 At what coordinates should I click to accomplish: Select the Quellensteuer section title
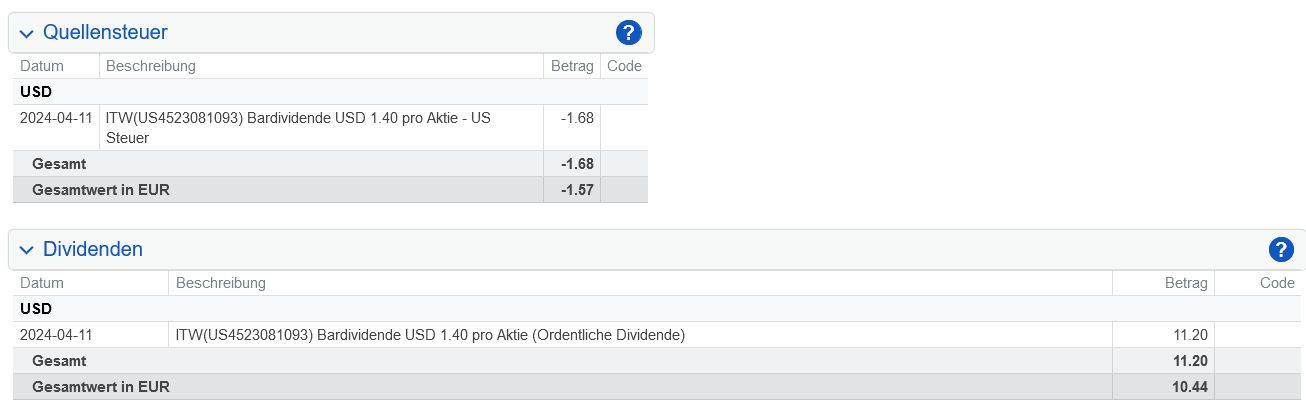(x=105, y=32)
